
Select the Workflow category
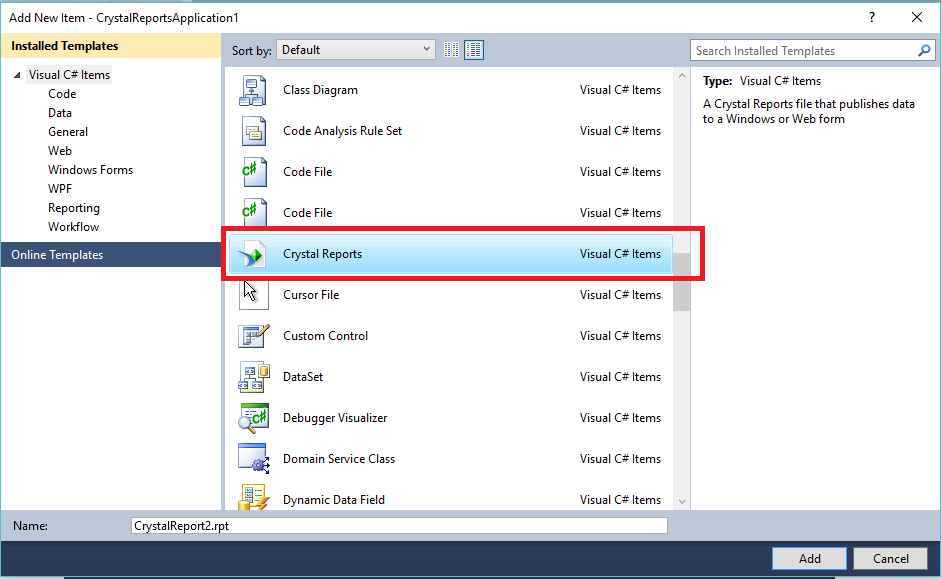(x=73, y=227)
